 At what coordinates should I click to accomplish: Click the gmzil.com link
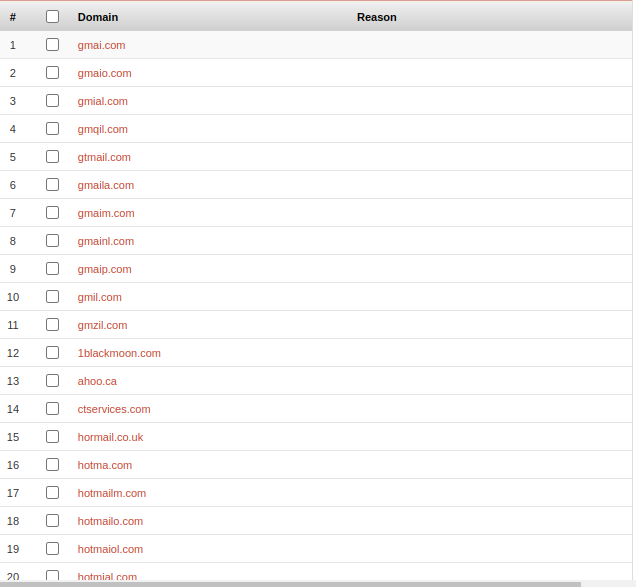[x=102, y=325]
